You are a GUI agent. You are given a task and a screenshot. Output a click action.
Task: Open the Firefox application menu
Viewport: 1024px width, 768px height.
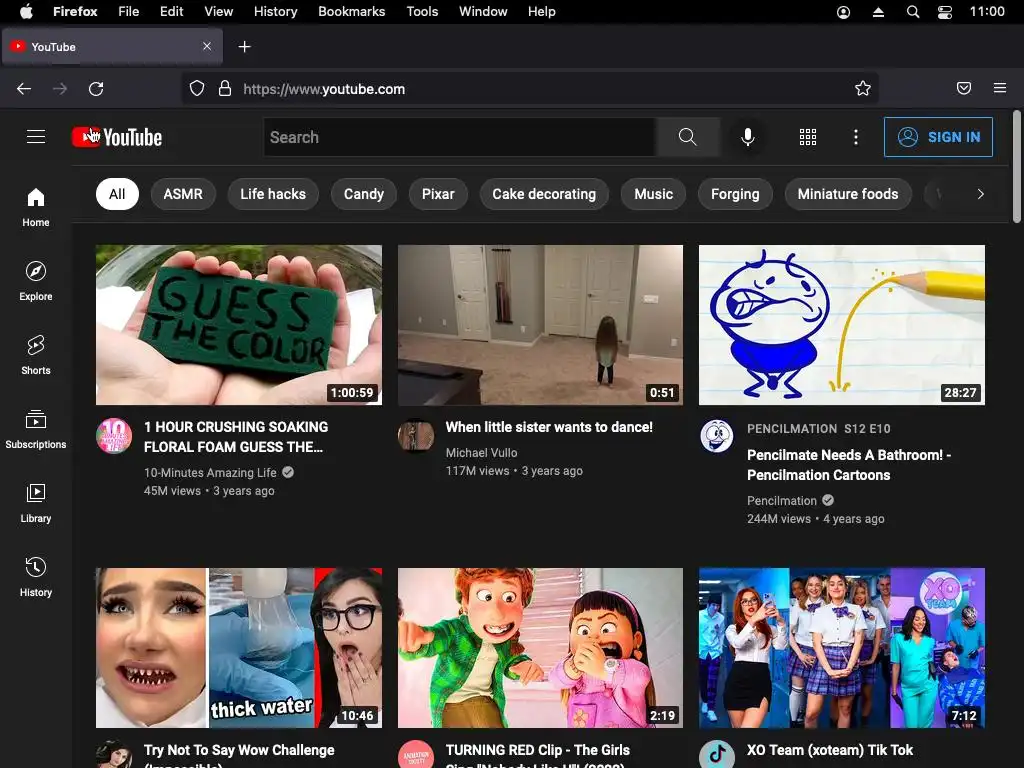(x=1000, y=88)
